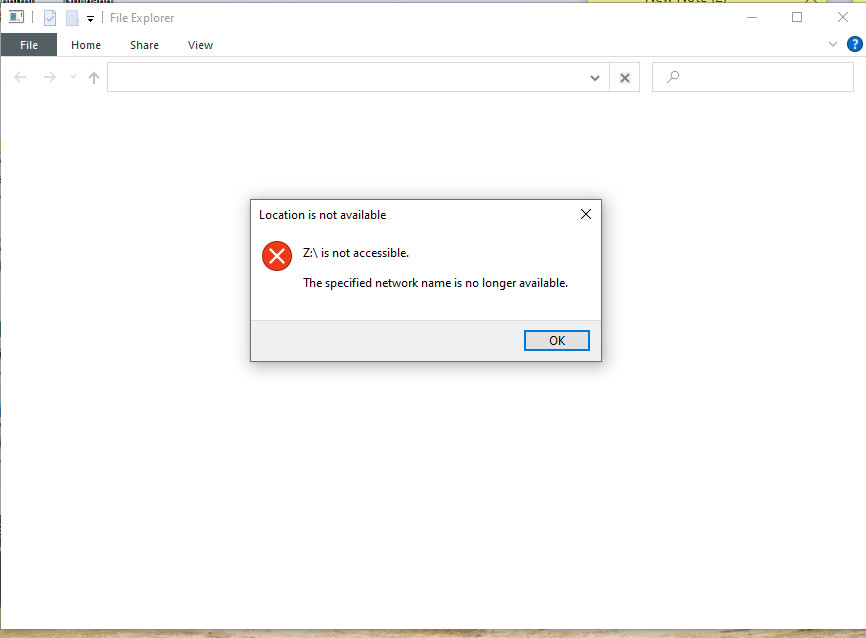Click inside the address bar field
Screen dimensions: 866x638
pyautogui.click(x=340, y=77)
